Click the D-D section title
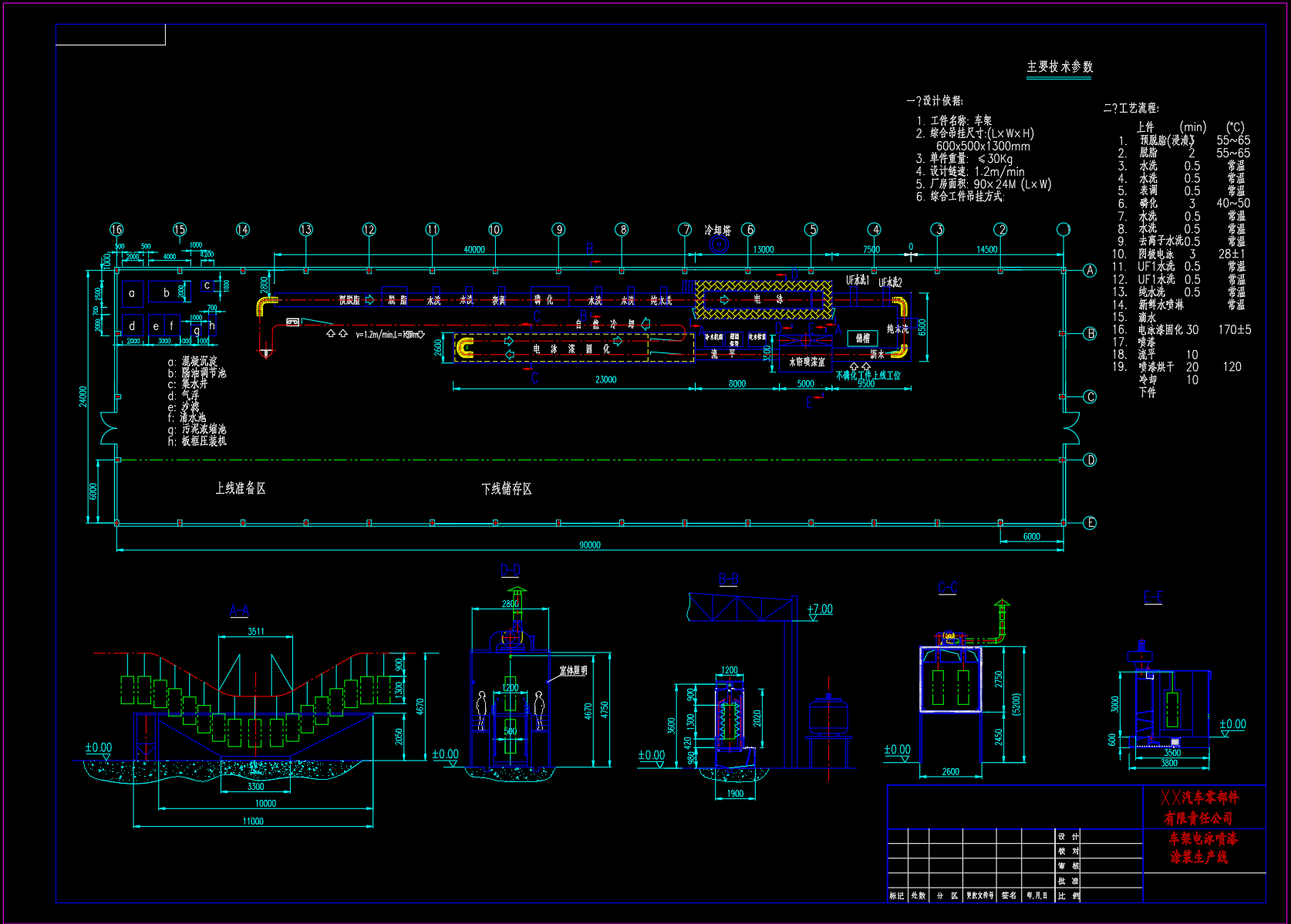Viewport: 1291px width, 924px height. (511, 570)
